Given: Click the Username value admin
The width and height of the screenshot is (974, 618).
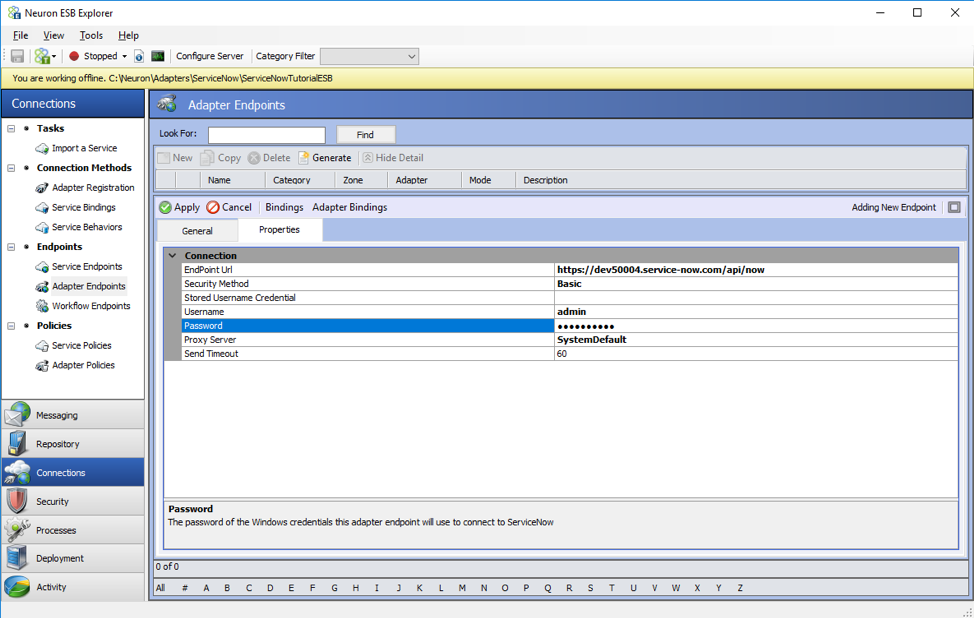Looking at the screenshot, I should pos(756,312).
